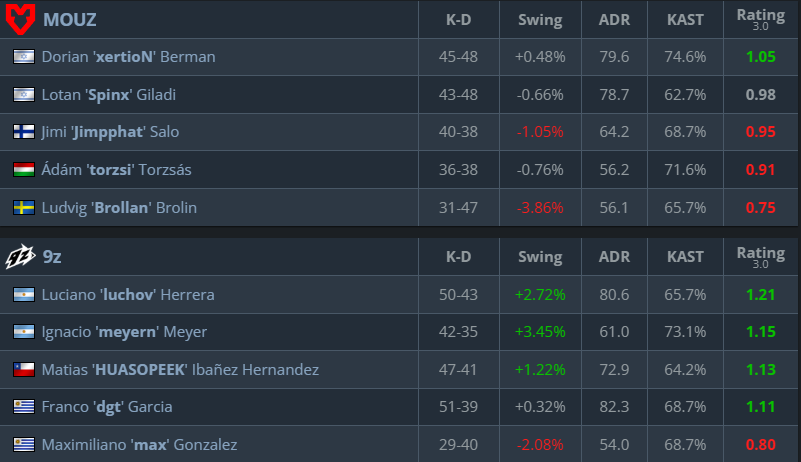801x462 pixels.
Task: Open Ignacio 'meyern' Meyer's player profile
Action: click(124, 332)
